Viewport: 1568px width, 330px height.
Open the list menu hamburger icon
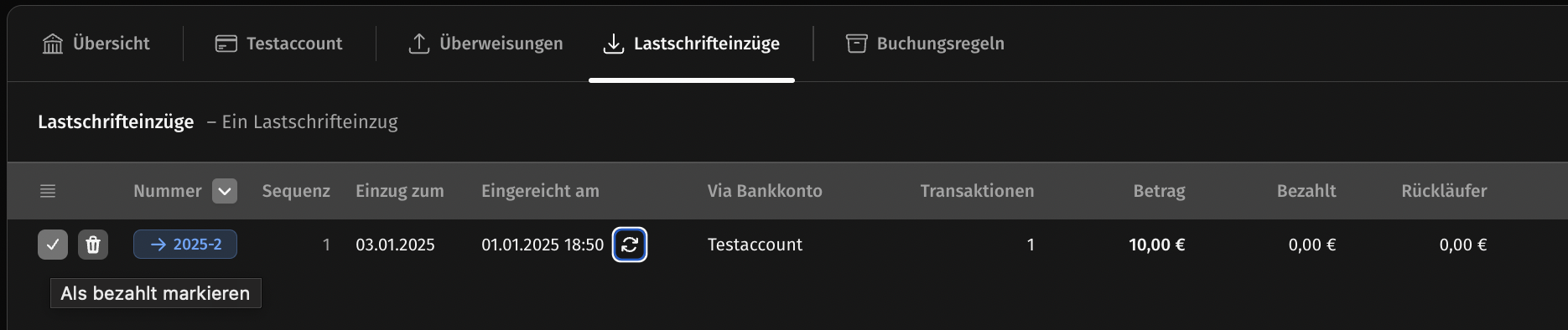coord(48,191)
